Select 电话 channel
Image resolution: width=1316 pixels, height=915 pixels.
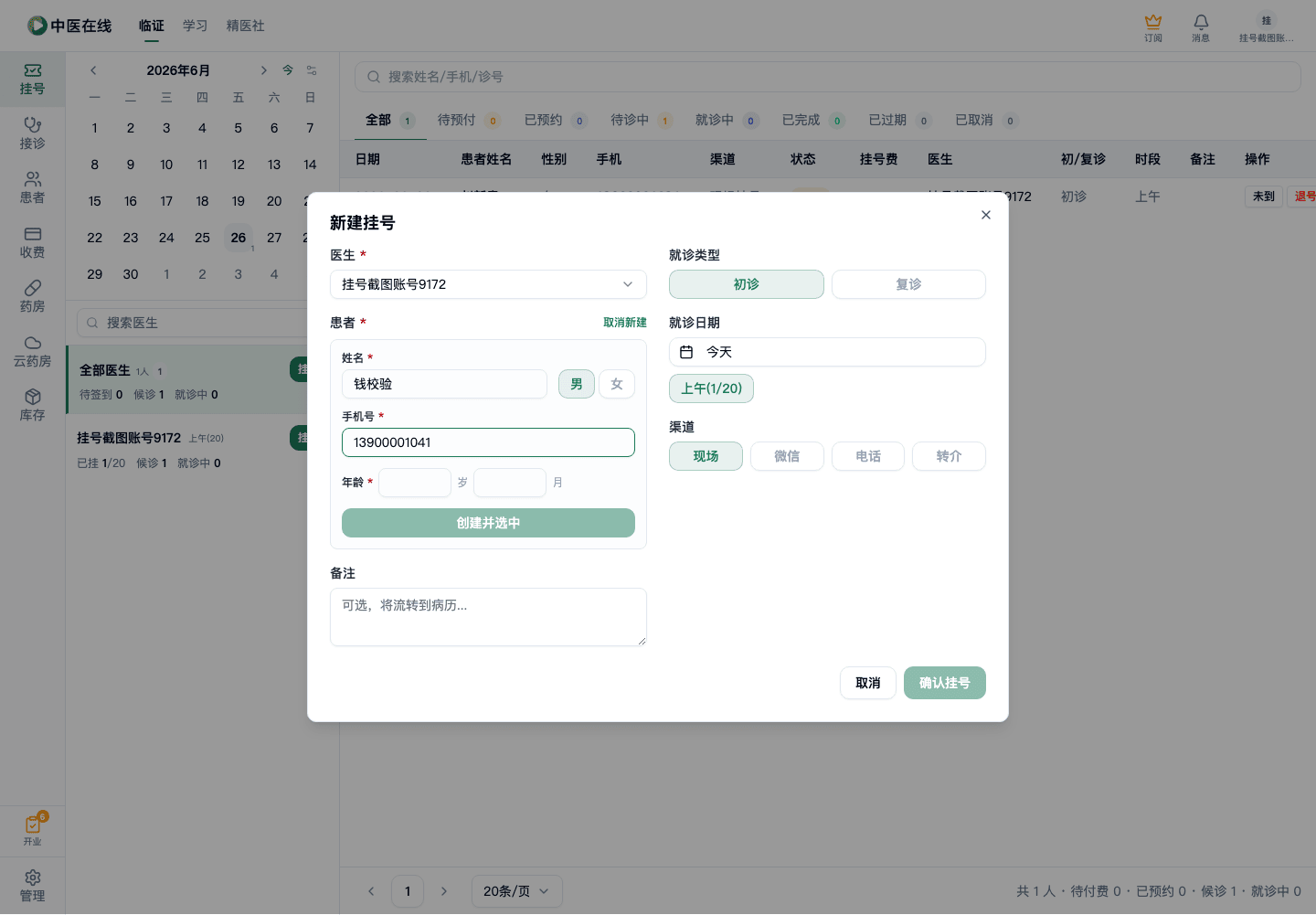(x=868, y=456)
